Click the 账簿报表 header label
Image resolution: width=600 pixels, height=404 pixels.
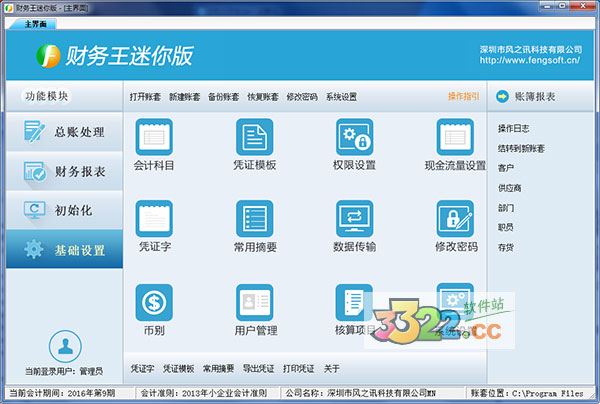[x=535, y=96]
